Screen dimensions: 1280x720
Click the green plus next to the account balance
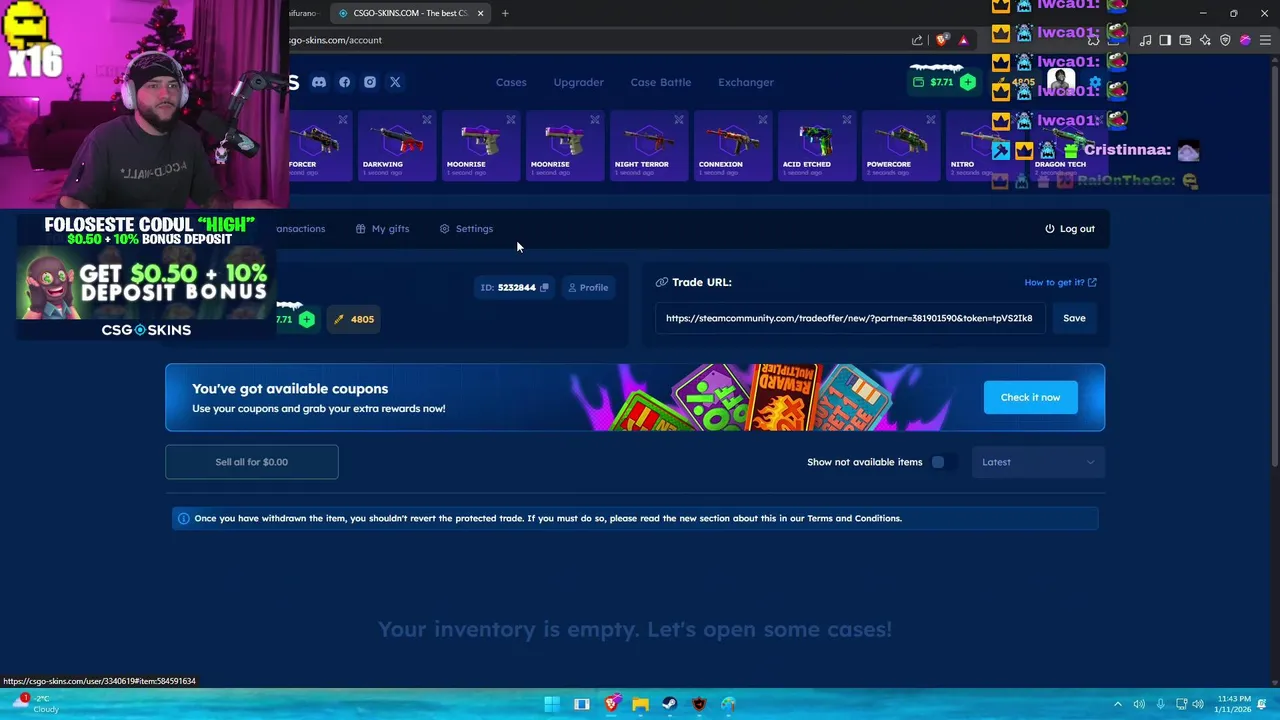307,319
